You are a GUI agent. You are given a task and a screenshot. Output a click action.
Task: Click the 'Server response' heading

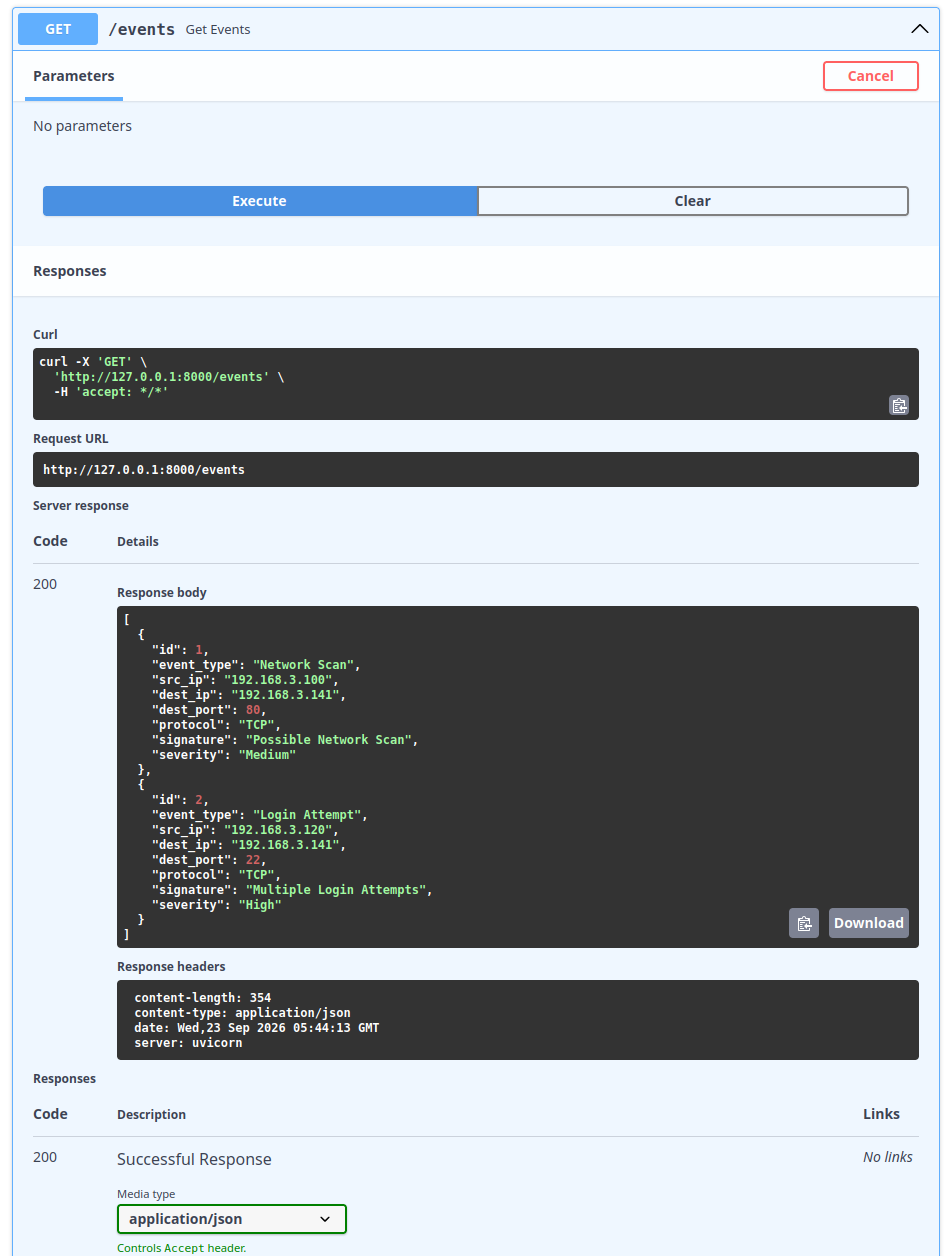coord(81,506)
